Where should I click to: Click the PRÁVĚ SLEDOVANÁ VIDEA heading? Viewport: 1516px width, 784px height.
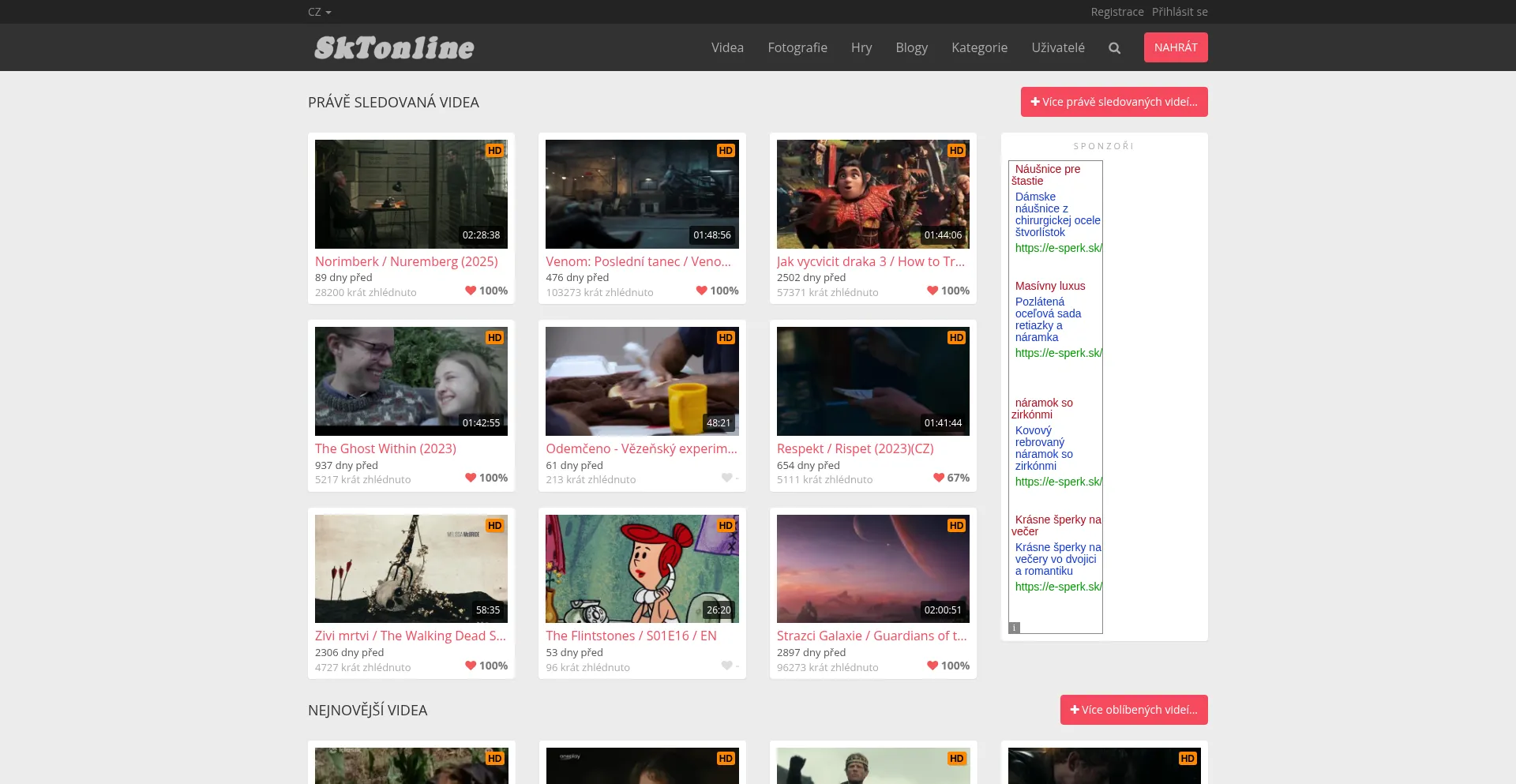pyautogui.click(x=393, y=102)
